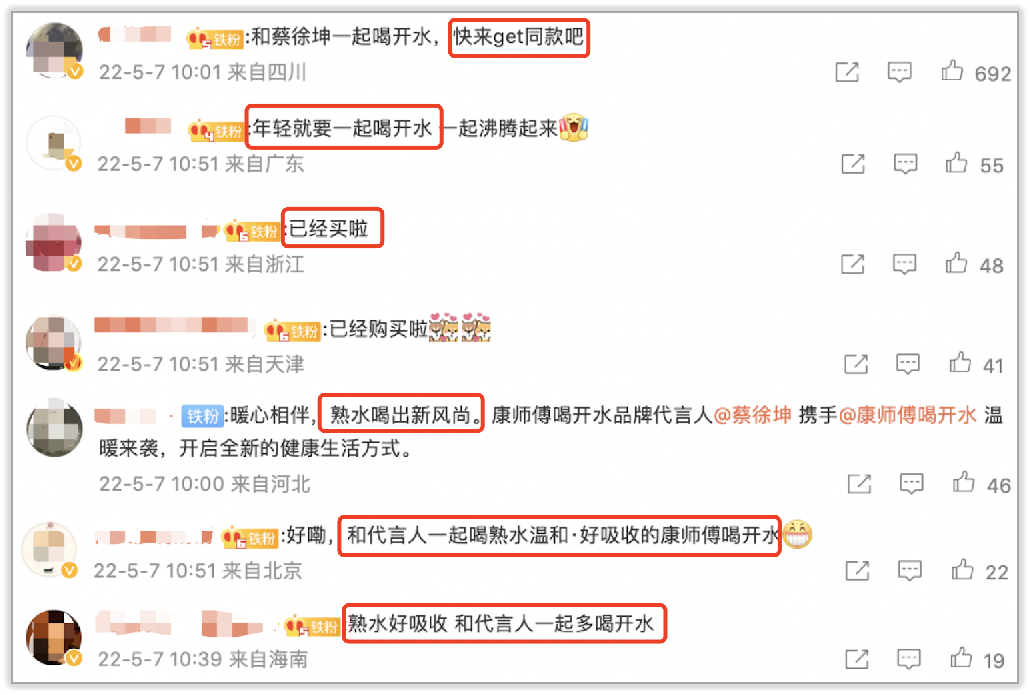Reply to the comment from 天津

point(908,364)
